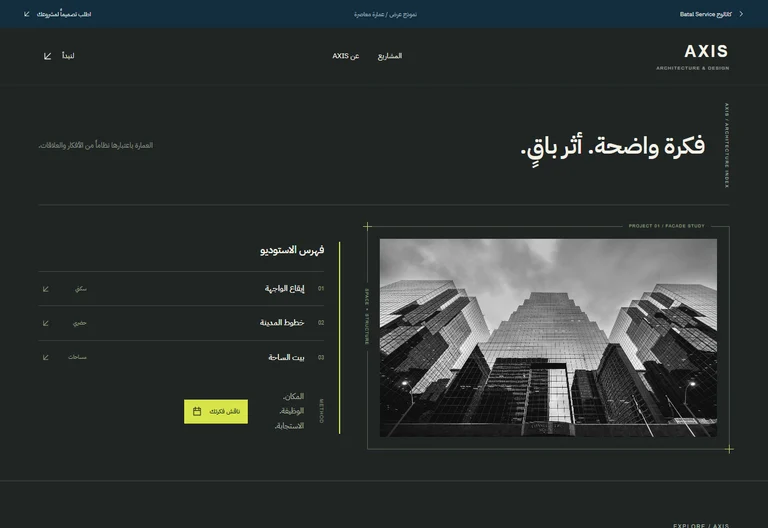The image size is (768, 528).
Task: Click the chevron arrow beside Batal Service catalog
Action: [x=741, y=14]
